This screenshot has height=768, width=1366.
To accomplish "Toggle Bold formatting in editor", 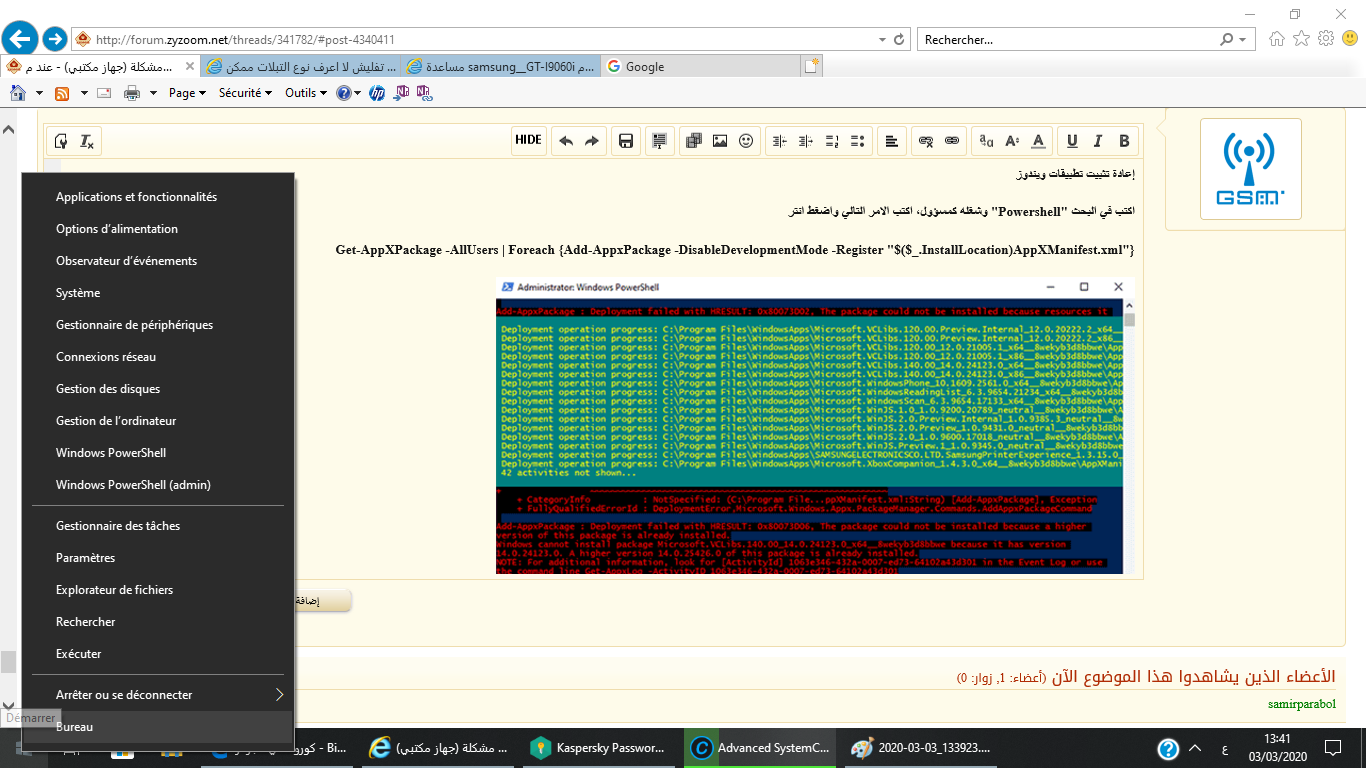I will pos(1124,141).
